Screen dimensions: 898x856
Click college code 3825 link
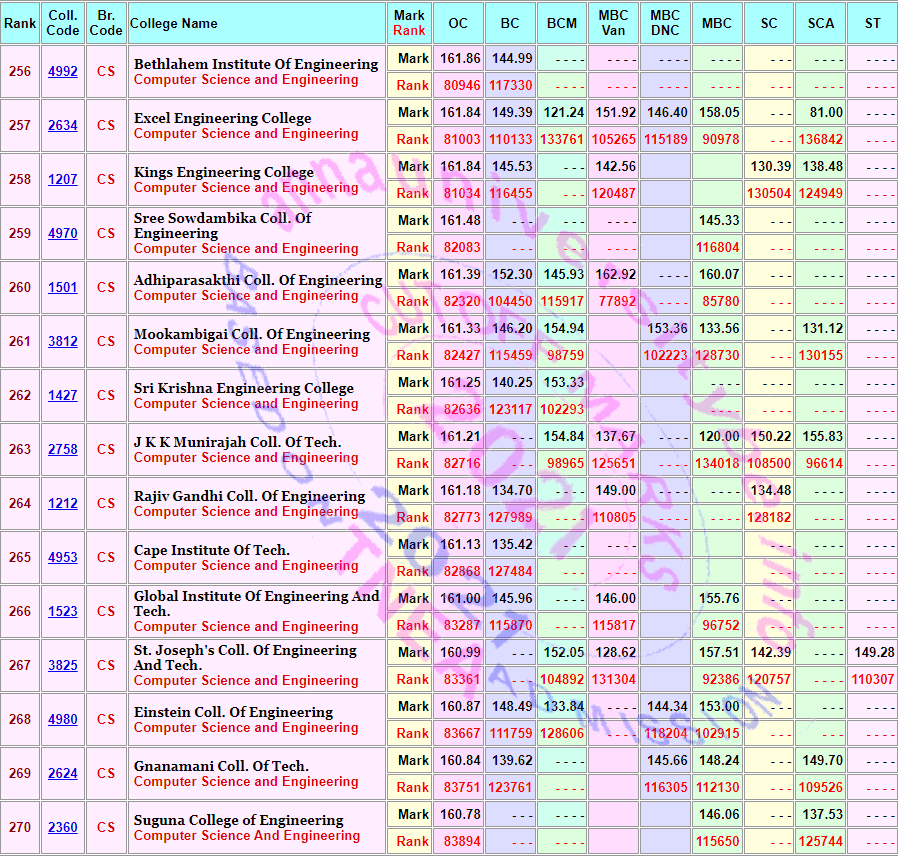pos(62,666)
